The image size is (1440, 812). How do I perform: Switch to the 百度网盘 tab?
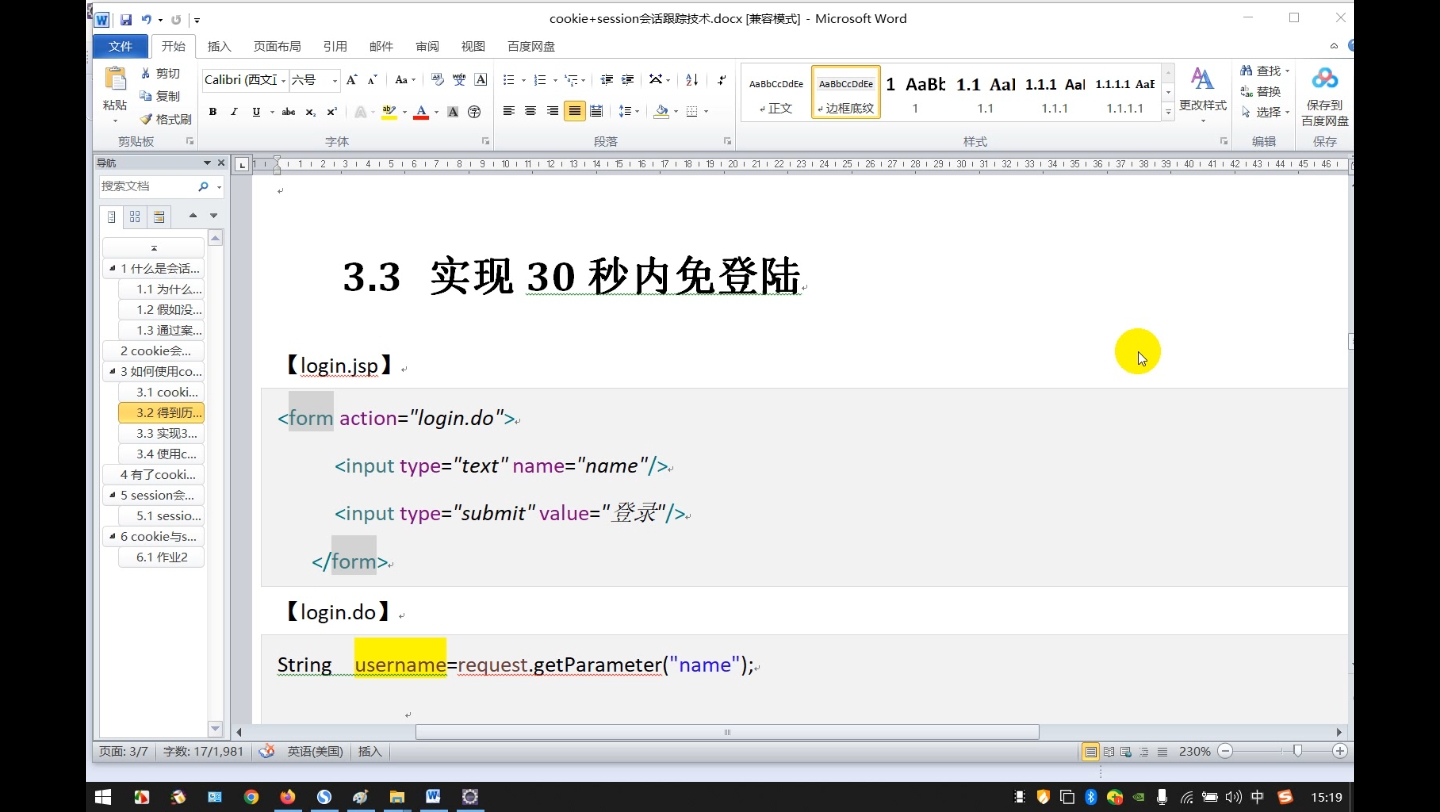[531, 46]
